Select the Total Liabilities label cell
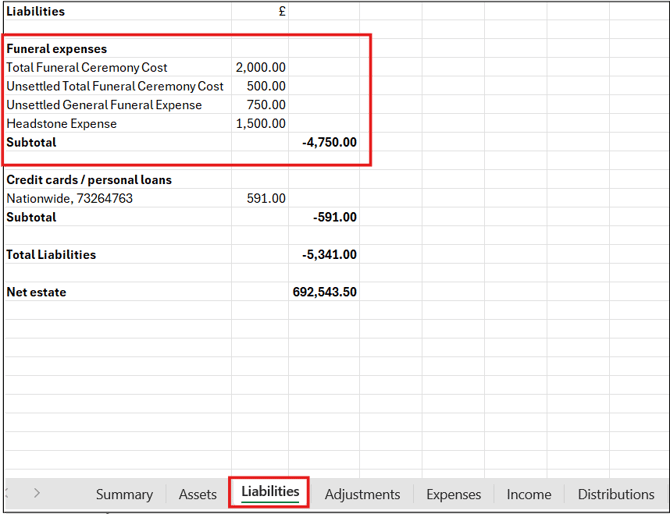The height and width of the screenshot is (514, 670). coord(118,255)
